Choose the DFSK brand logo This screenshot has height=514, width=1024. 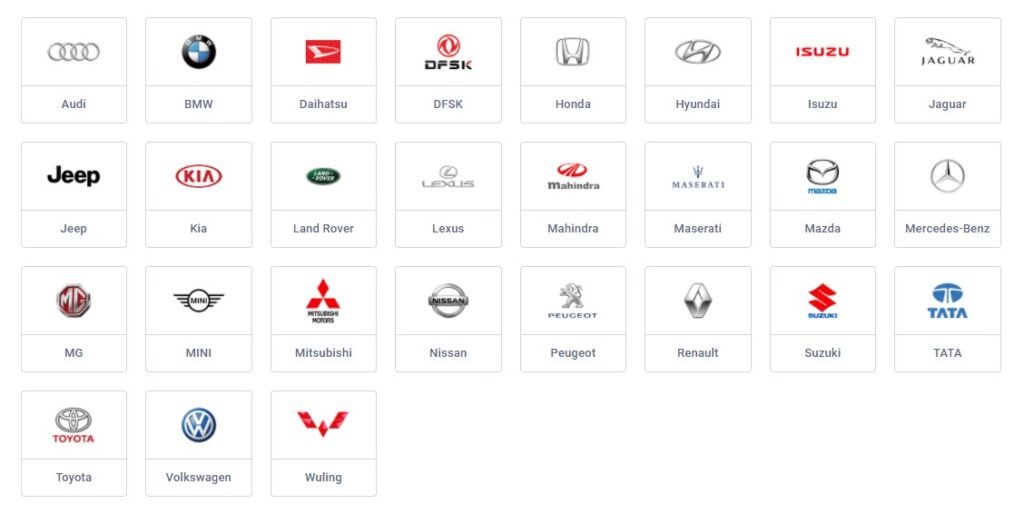[448, 52]
